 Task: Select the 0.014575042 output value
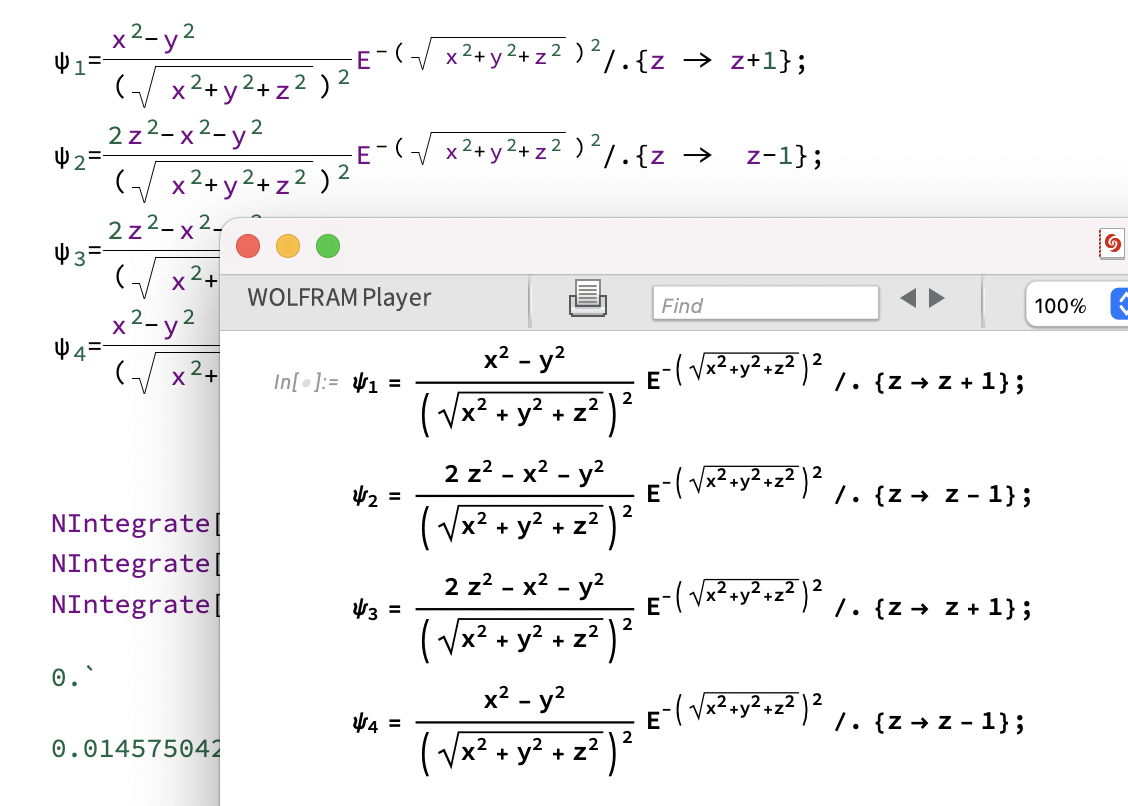coord(134,747)
